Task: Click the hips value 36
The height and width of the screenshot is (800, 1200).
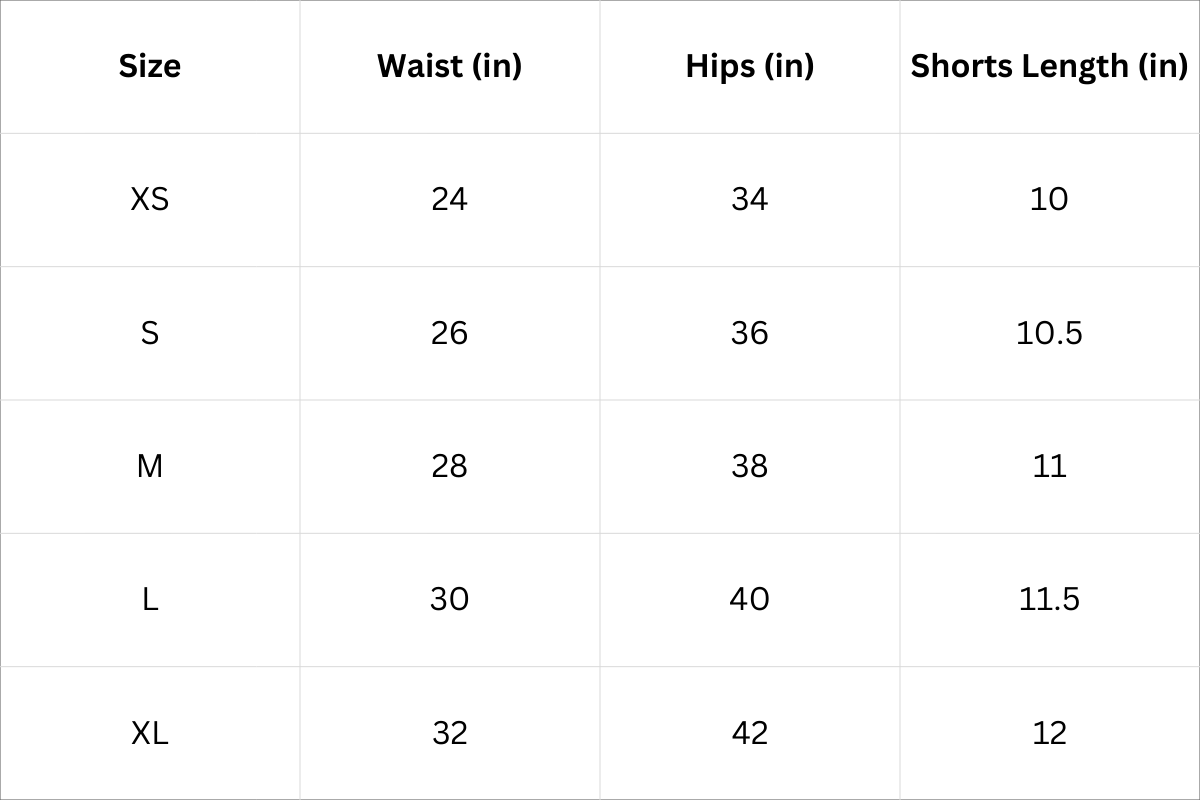Action: point(749,332)
